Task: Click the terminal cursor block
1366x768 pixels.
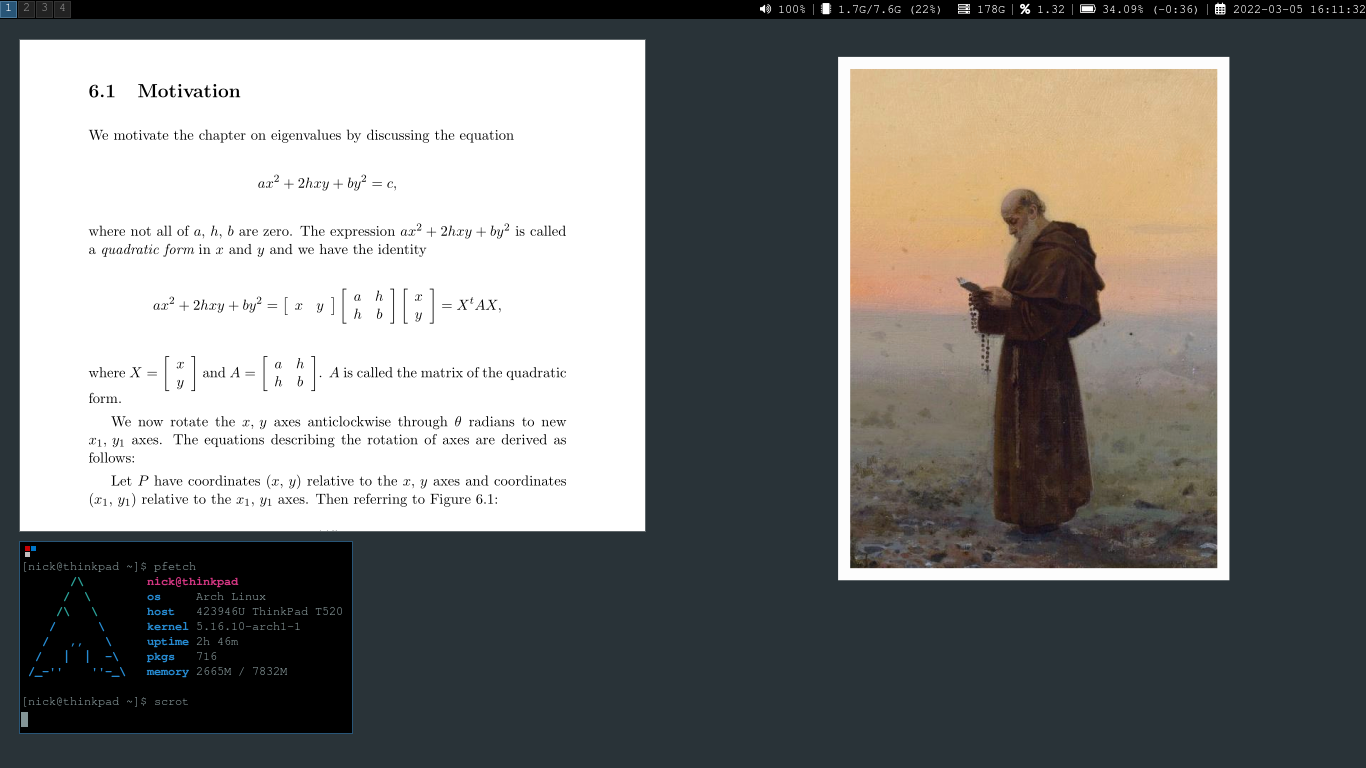Action: (x=25, y=719)
